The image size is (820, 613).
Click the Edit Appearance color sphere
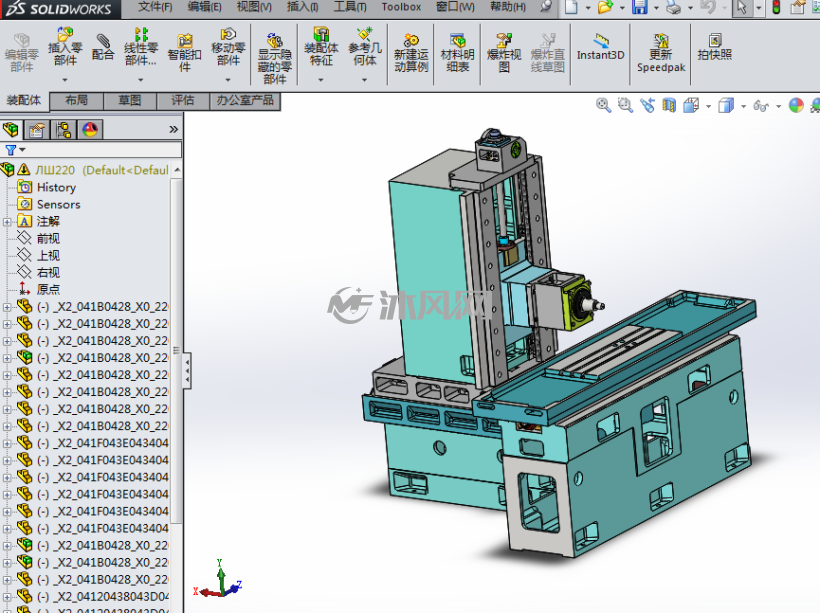(x=796, y=105)
